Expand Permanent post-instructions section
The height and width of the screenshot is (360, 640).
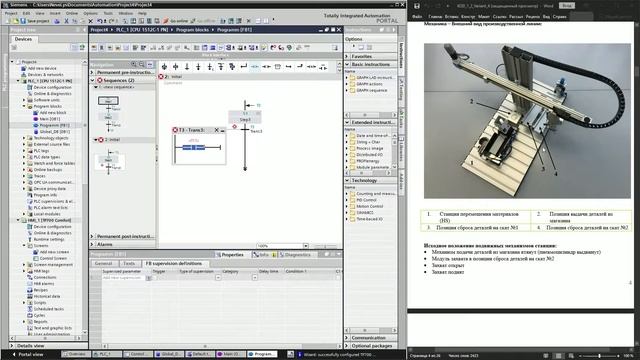(x=92, y=236)
